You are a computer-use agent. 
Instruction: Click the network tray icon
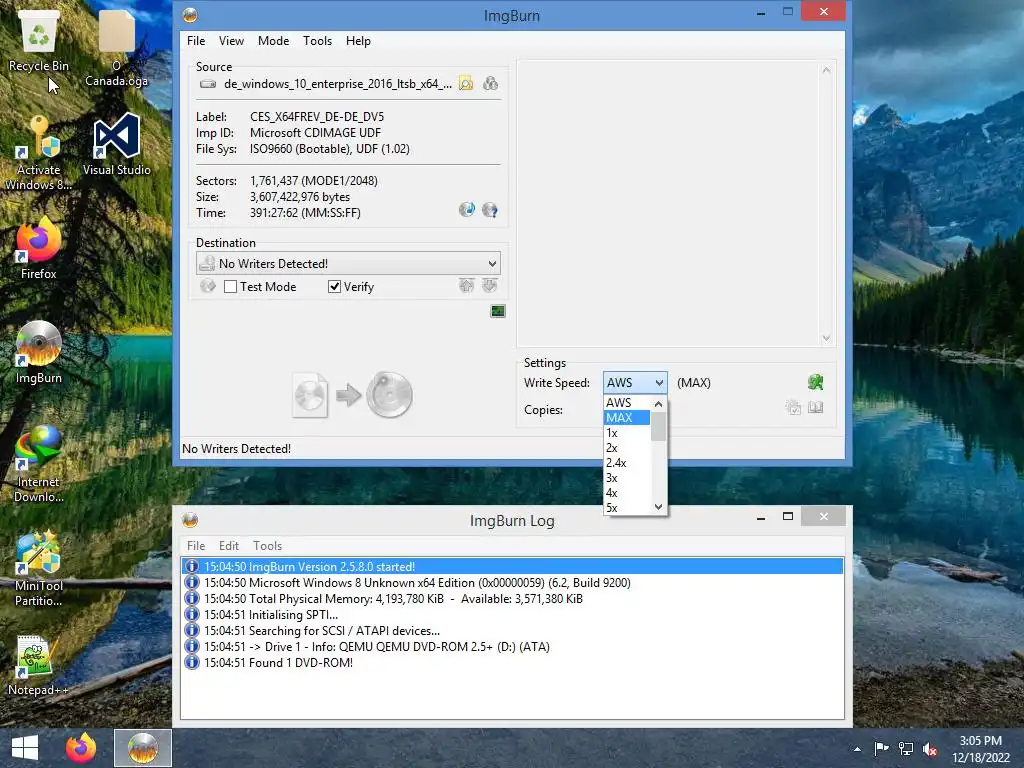[906, 749]
